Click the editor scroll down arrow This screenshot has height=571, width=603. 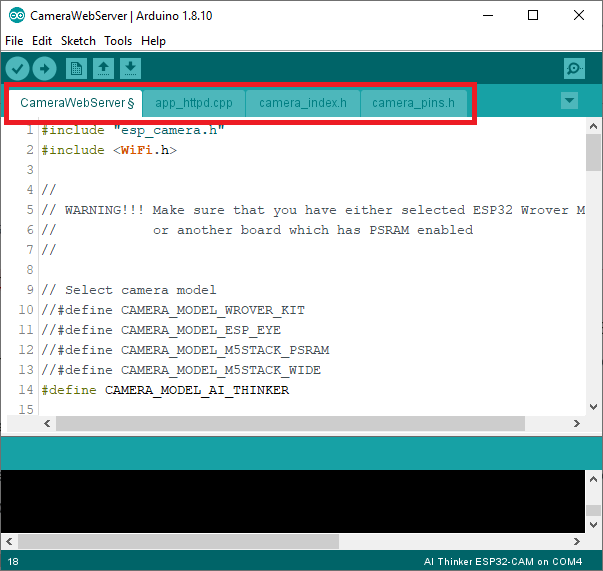(593, 407)
